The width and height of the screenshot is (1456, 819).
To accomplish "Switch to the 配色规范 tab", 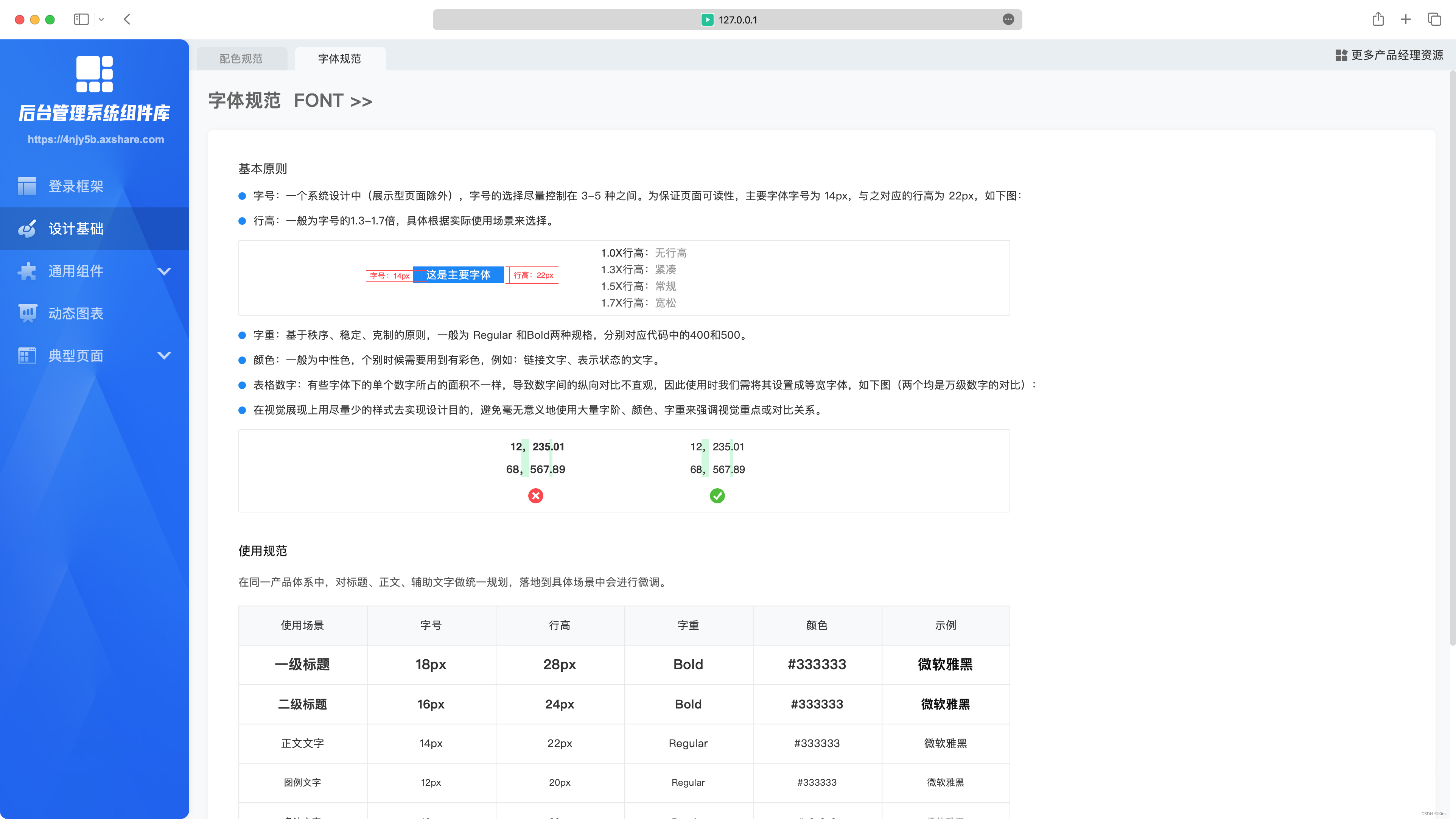I will pyautogui.click(x=241, y=59).
